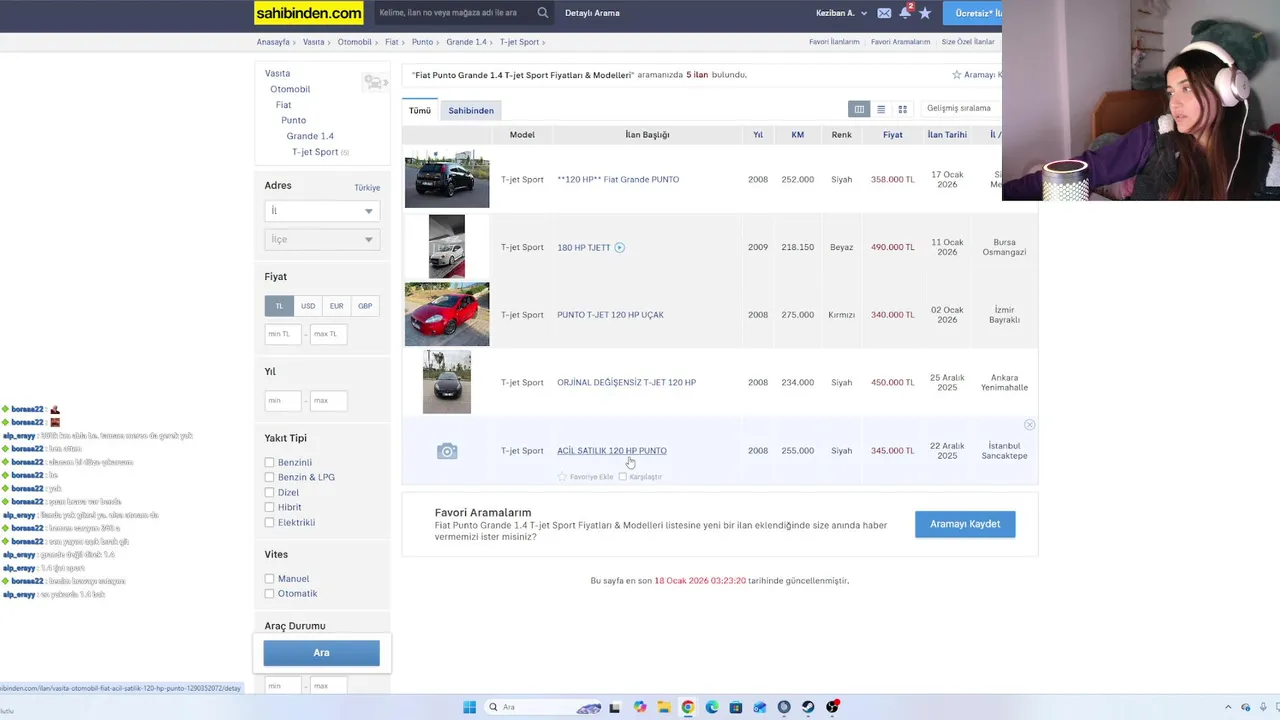
Task: Click the camera placeholder of ACİL SATILIK listing
Action: pyautogui.click(x=447, y=451)
